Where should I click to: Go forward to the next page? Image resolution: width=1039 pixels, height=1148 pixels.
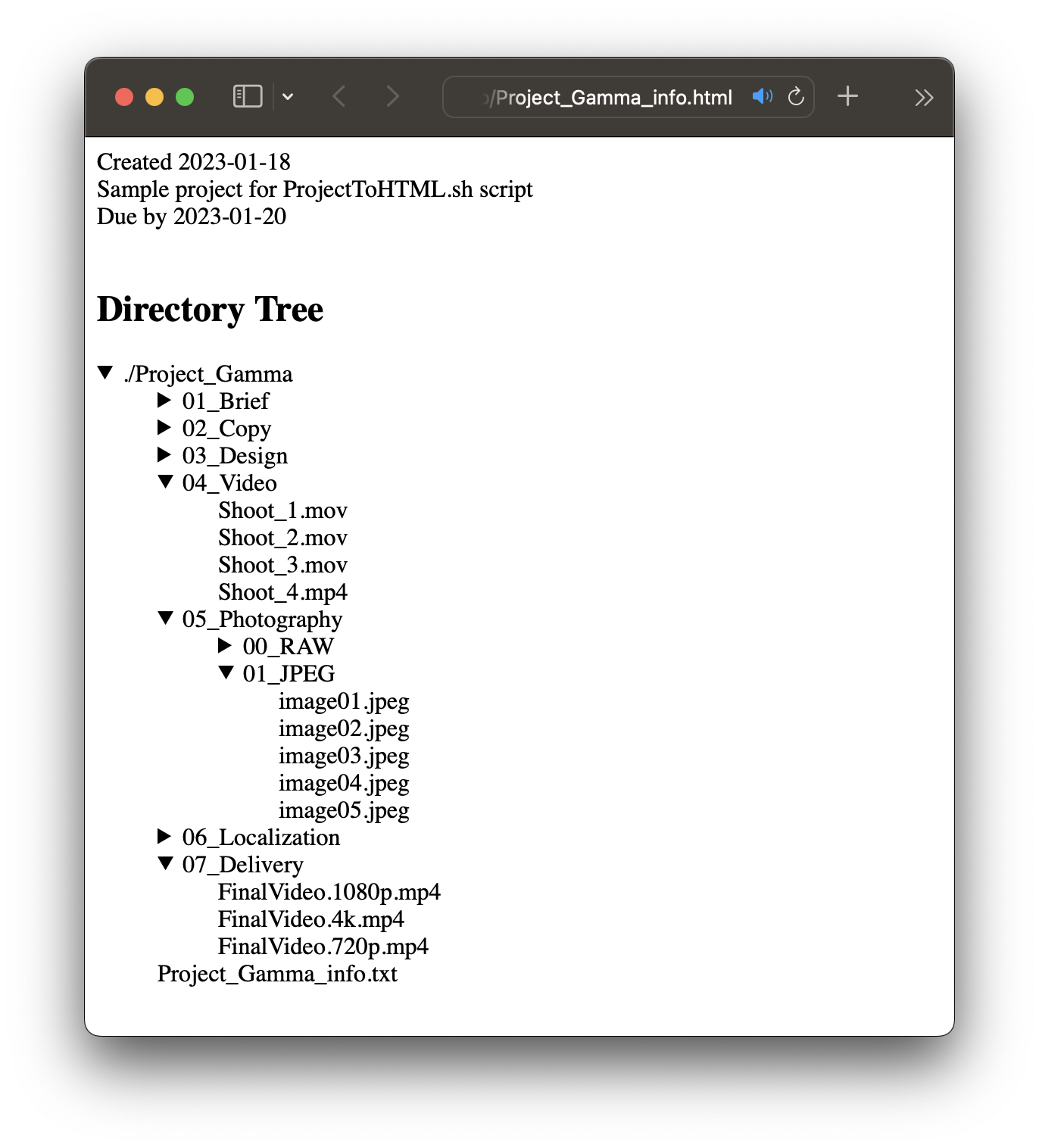pos(392,97)
